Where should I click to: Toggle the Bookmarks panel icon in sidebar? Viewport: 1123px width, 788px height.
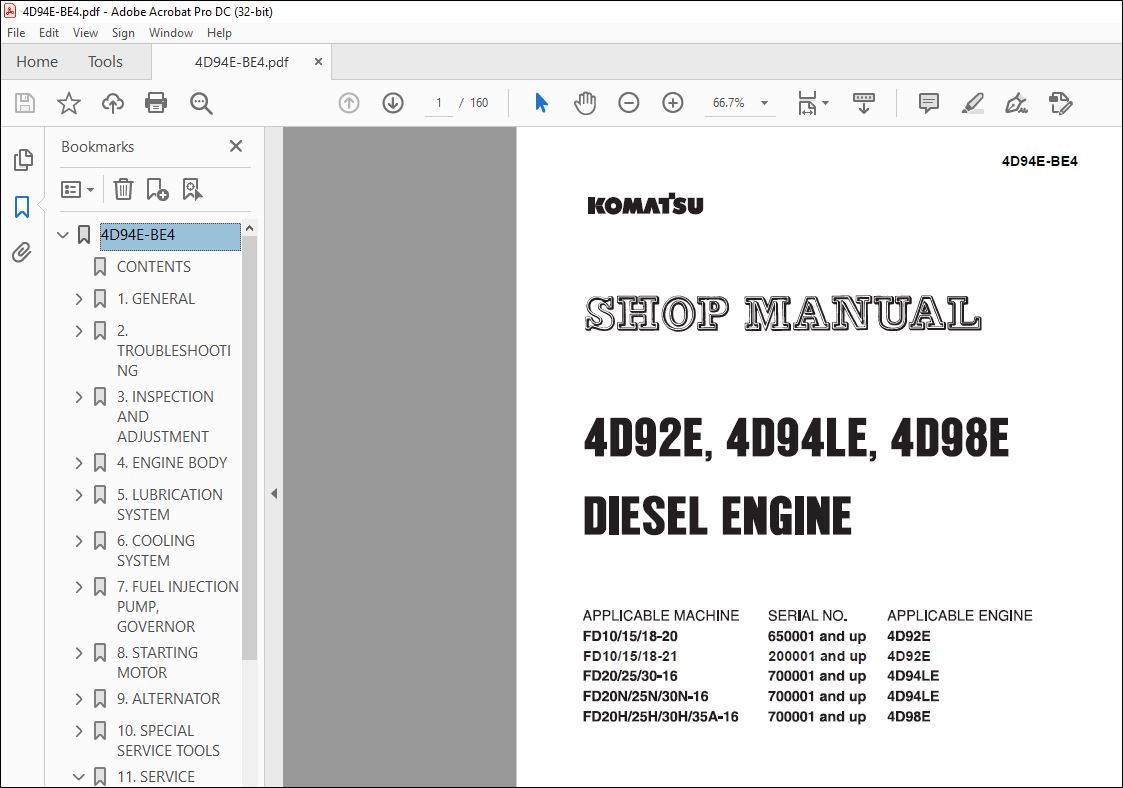[22, 207]
